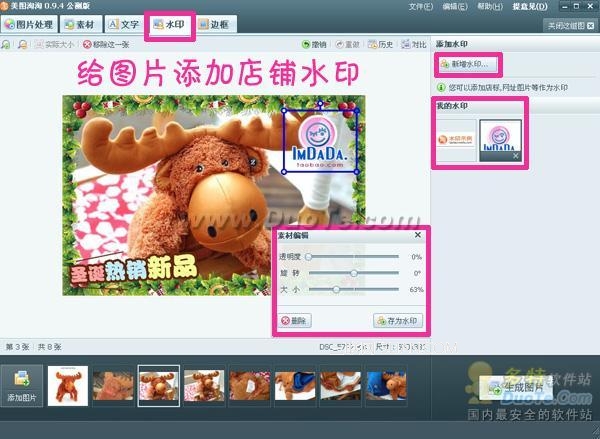Viewport: 600px width, 439px height.
Task: Close the 素材编辑 panel
Action: [x=418, y=235]
